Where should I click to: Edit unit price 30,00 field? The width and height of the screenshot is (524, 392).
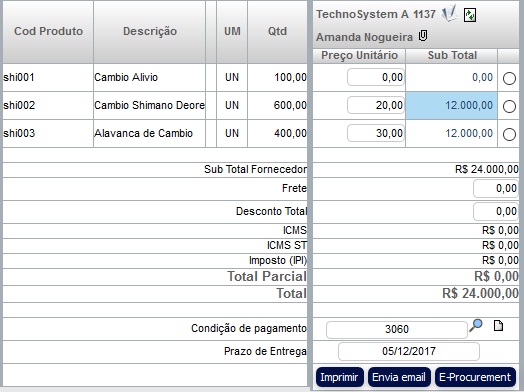(x=376, y=133)
